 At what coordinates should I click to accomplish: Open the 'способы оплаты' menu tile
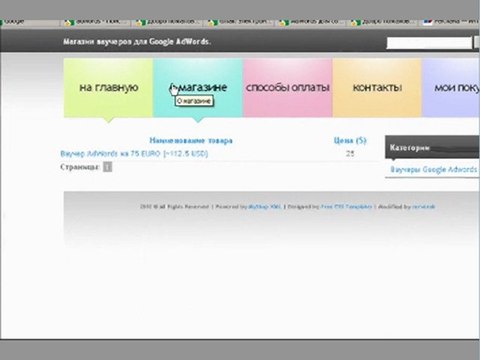288,88
